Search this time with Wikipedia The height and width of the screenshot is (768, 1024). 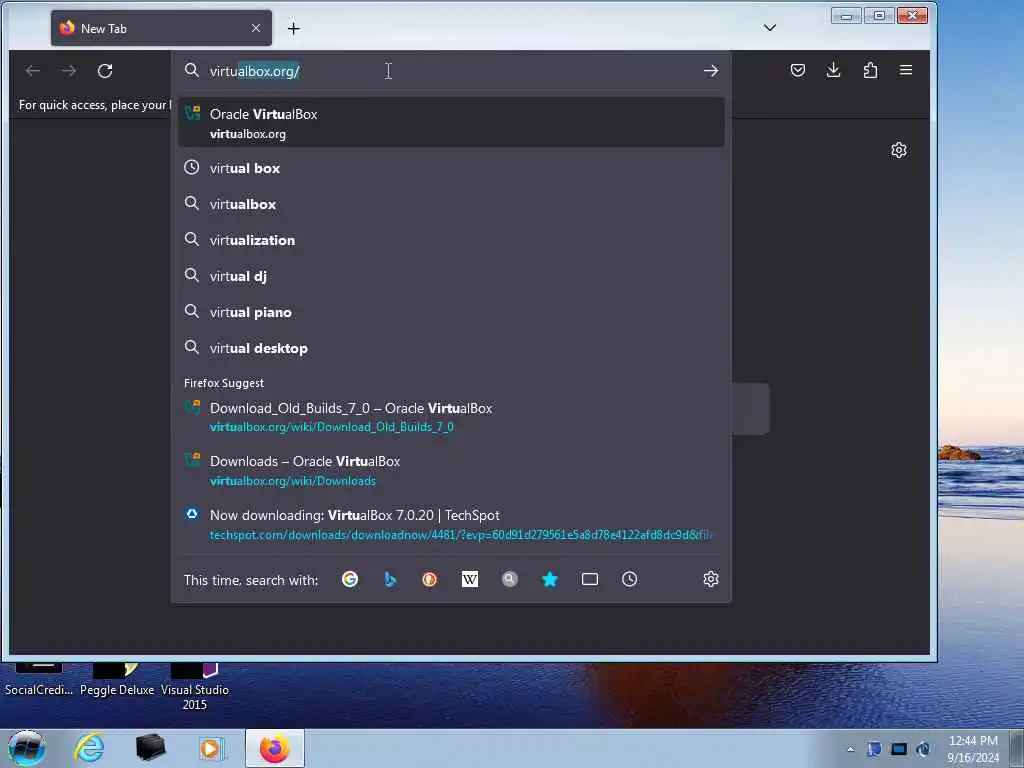point(470,579)
